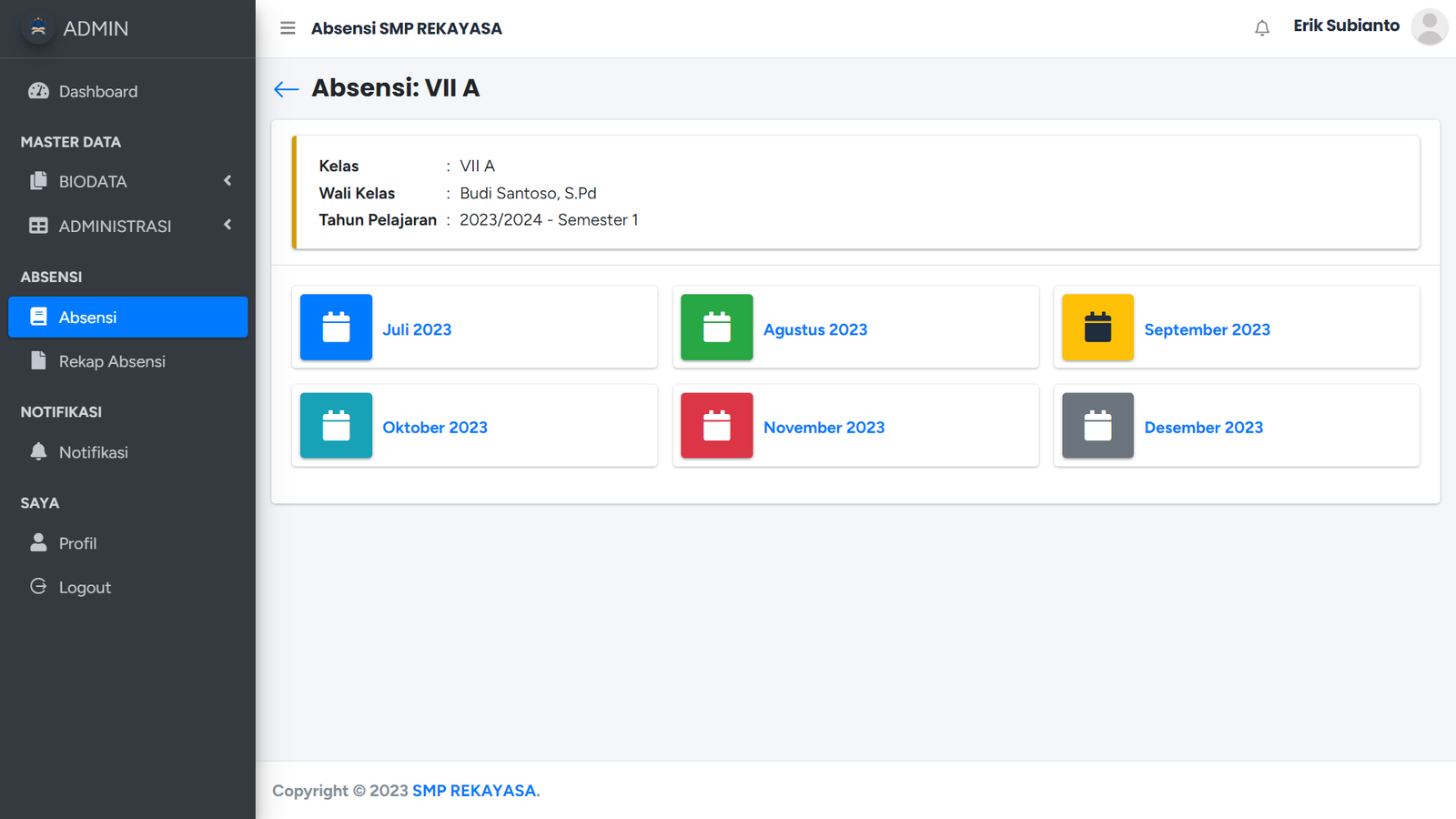Open the Notifikasi sidebar page
Screen dimensions: 1456x819
click(93, 452)
